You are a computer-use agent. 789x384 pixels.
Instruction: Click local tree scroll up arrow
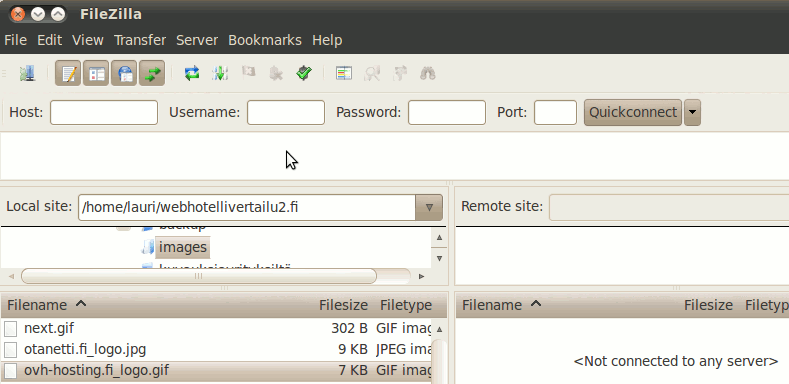tap(439, 237)
